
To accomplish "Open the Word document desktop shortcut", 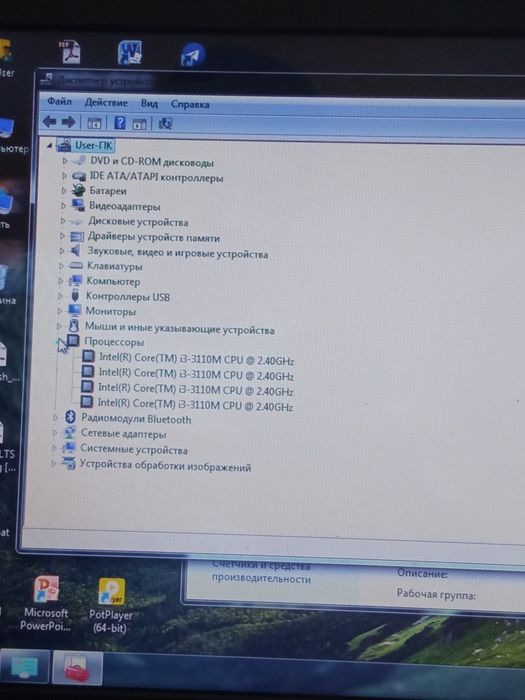I will pyautogui.click(x=130, y=53).
